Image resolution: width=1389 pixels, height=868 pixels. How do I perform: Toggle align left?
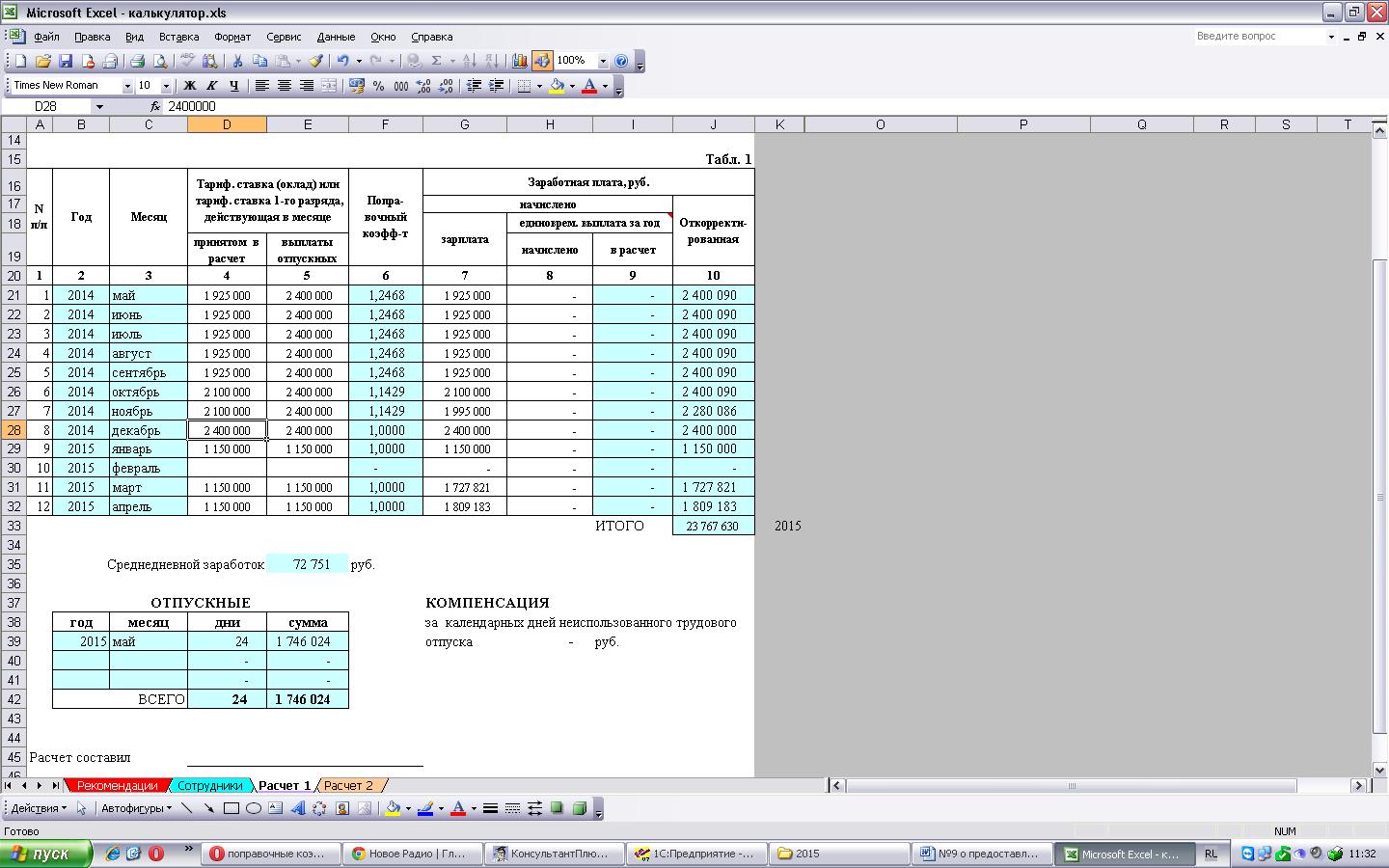click(261, 86)
